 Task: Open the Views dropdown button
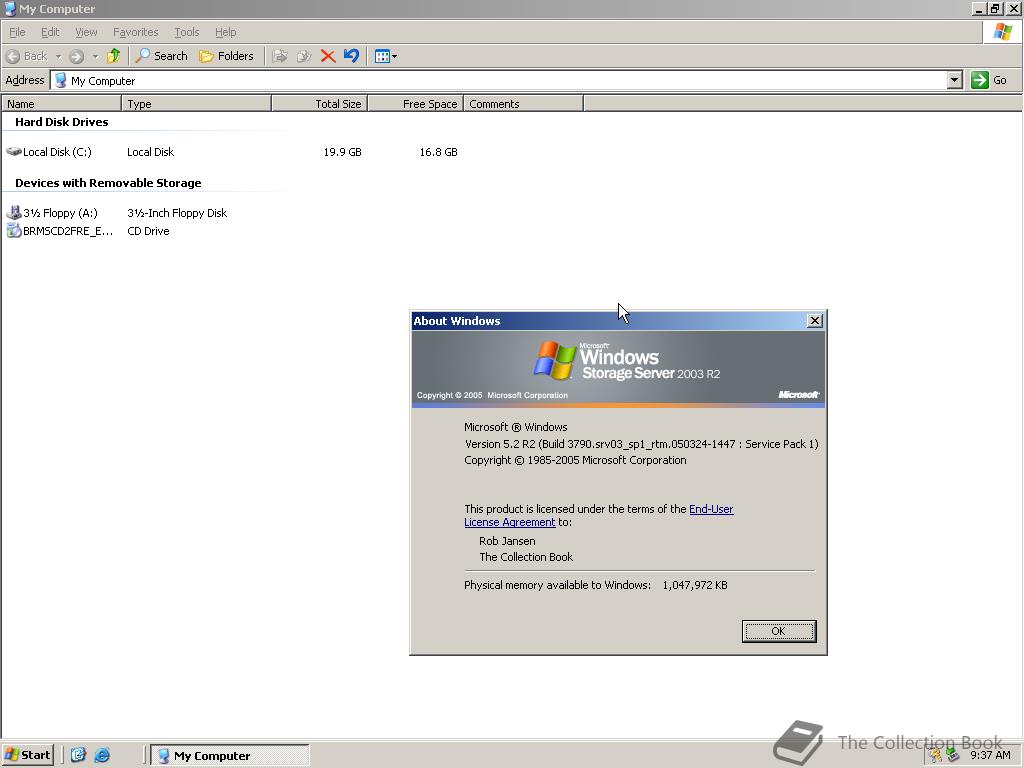tap(386, 56)
